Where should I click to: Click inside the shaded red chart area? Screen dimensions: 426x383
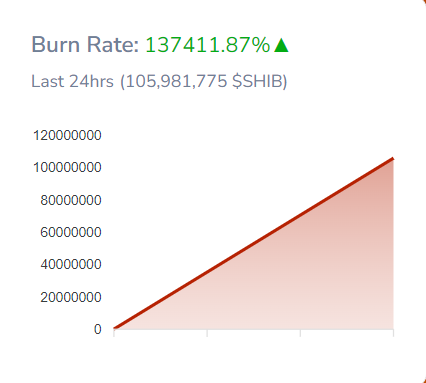click(317, 283)
